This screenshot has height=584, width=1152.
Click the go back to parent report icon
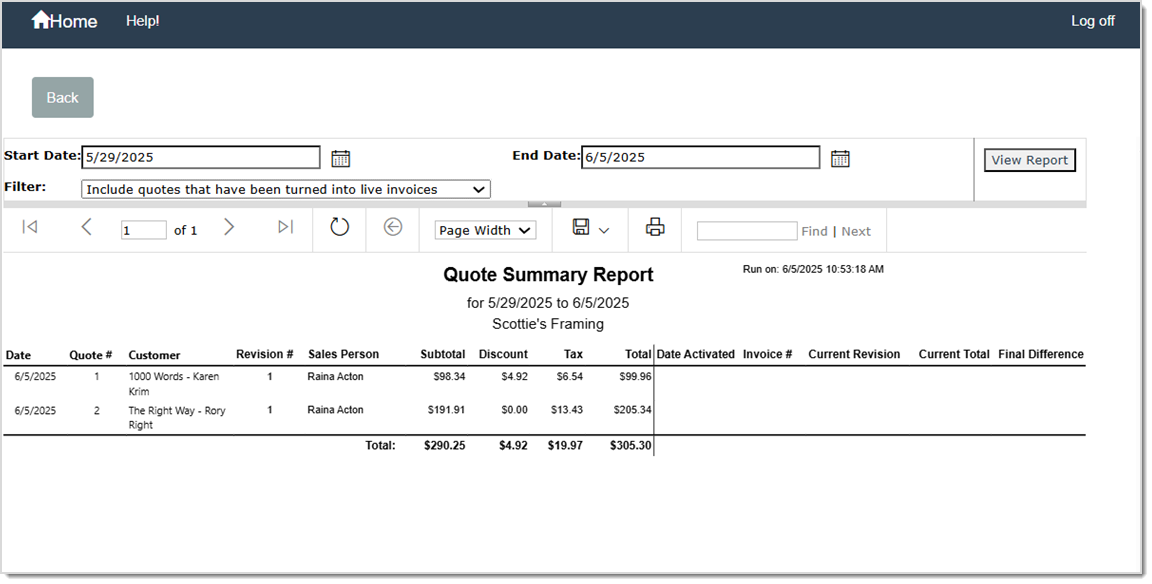coord(393,228)
